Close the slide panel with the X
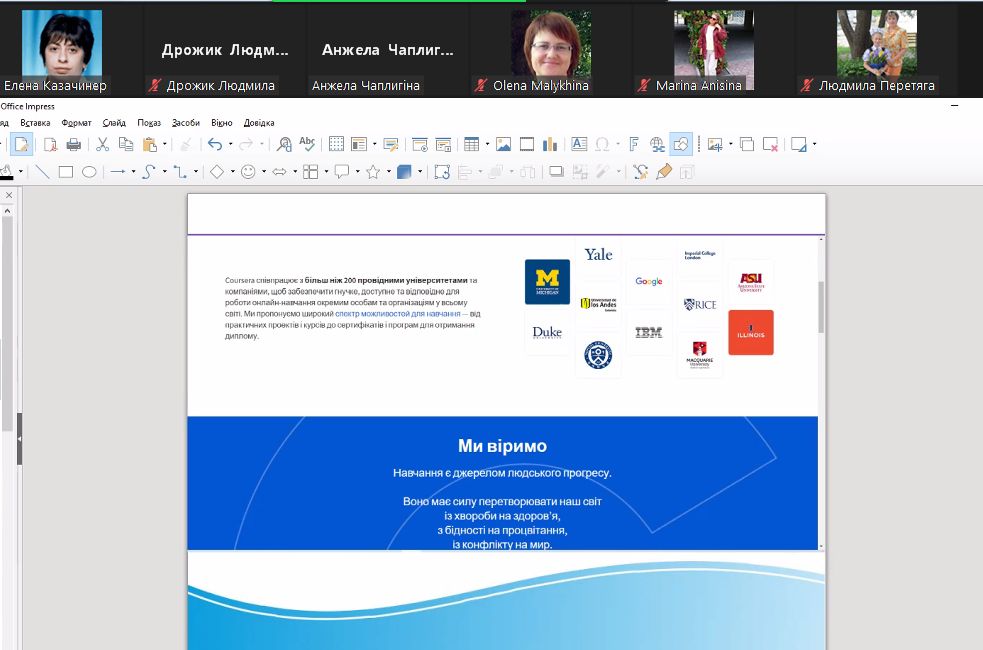This screenshot has height=650, width=983. point(9,195)
